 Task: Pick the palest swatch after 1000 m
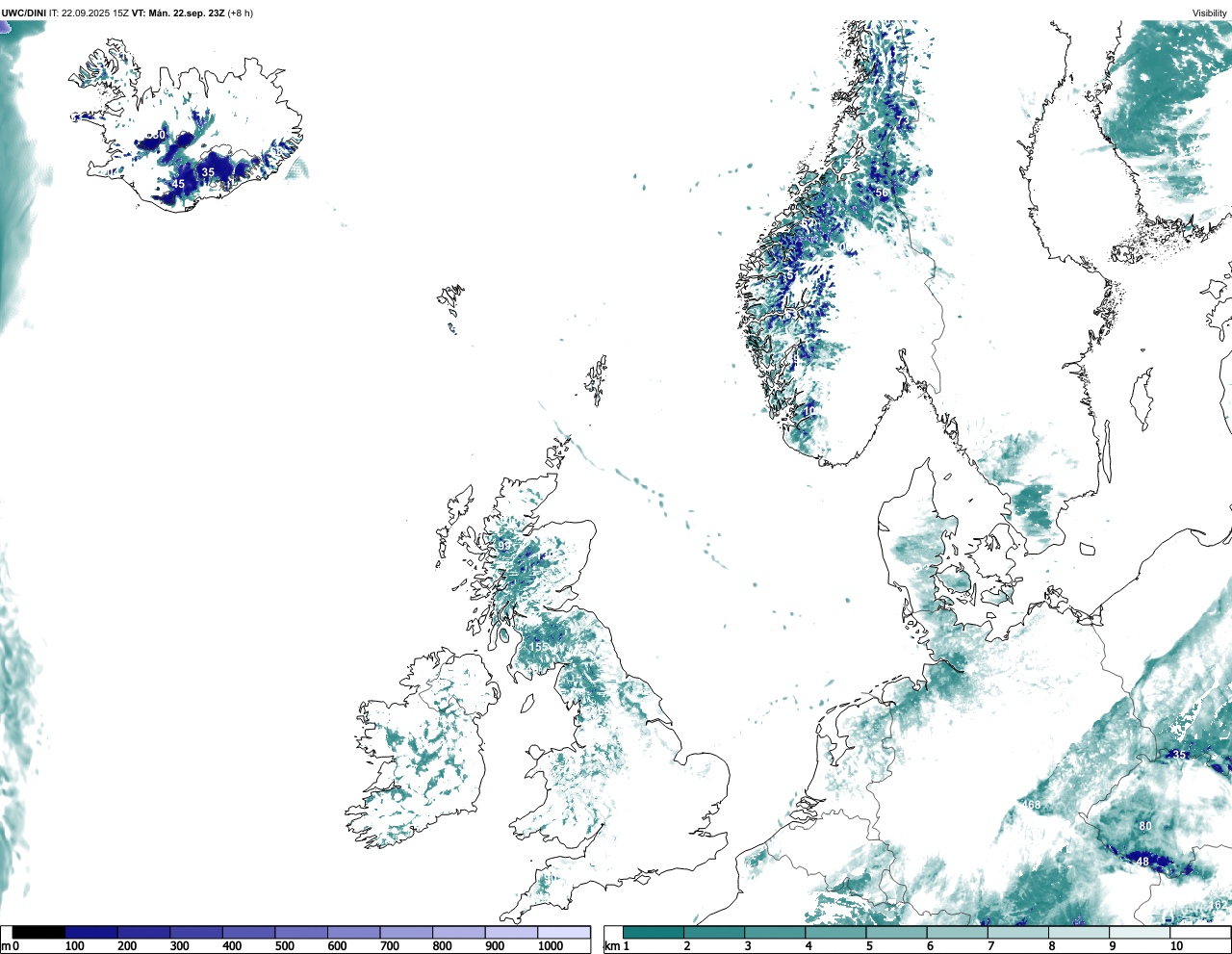pyautogui.click(x=564, y=932)
